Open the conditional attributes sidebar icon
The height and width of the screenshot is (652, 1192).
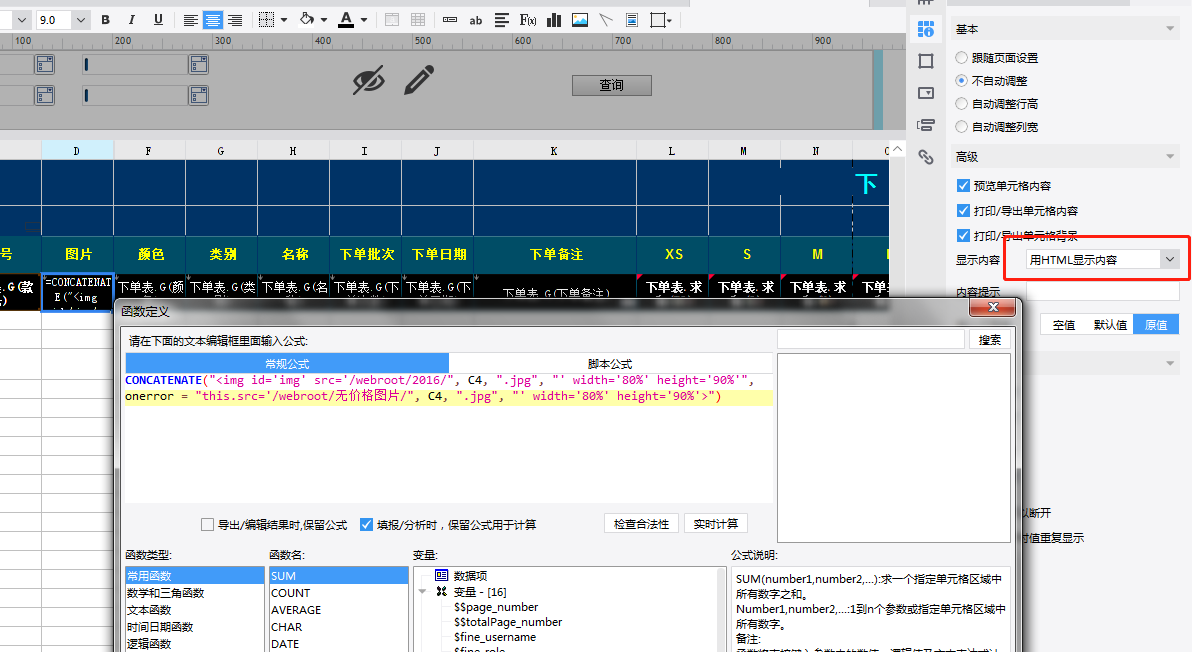[x=926, y=125]
